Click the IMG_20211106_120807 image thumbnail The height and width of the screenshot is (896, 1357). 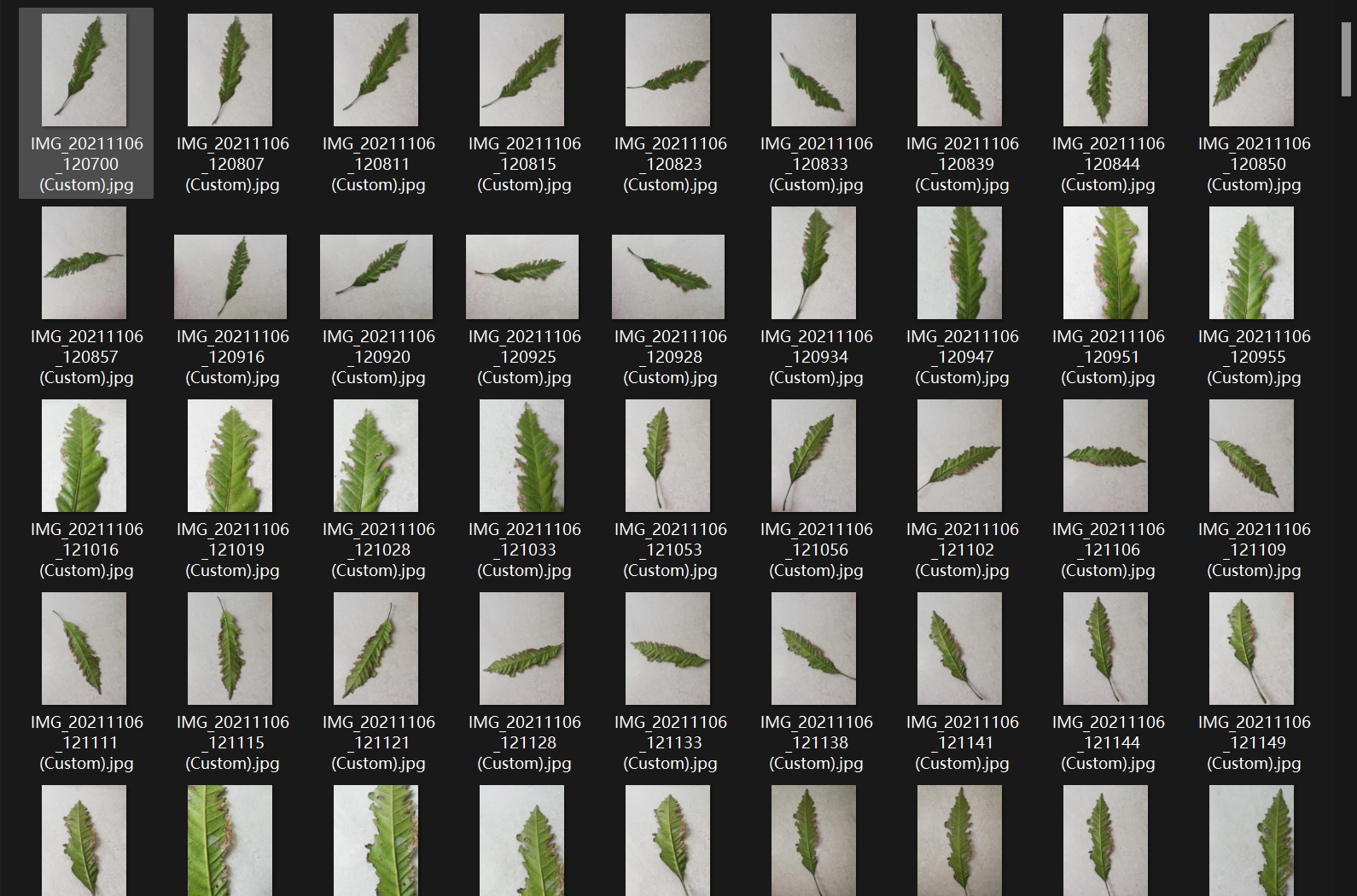[230, 70]
